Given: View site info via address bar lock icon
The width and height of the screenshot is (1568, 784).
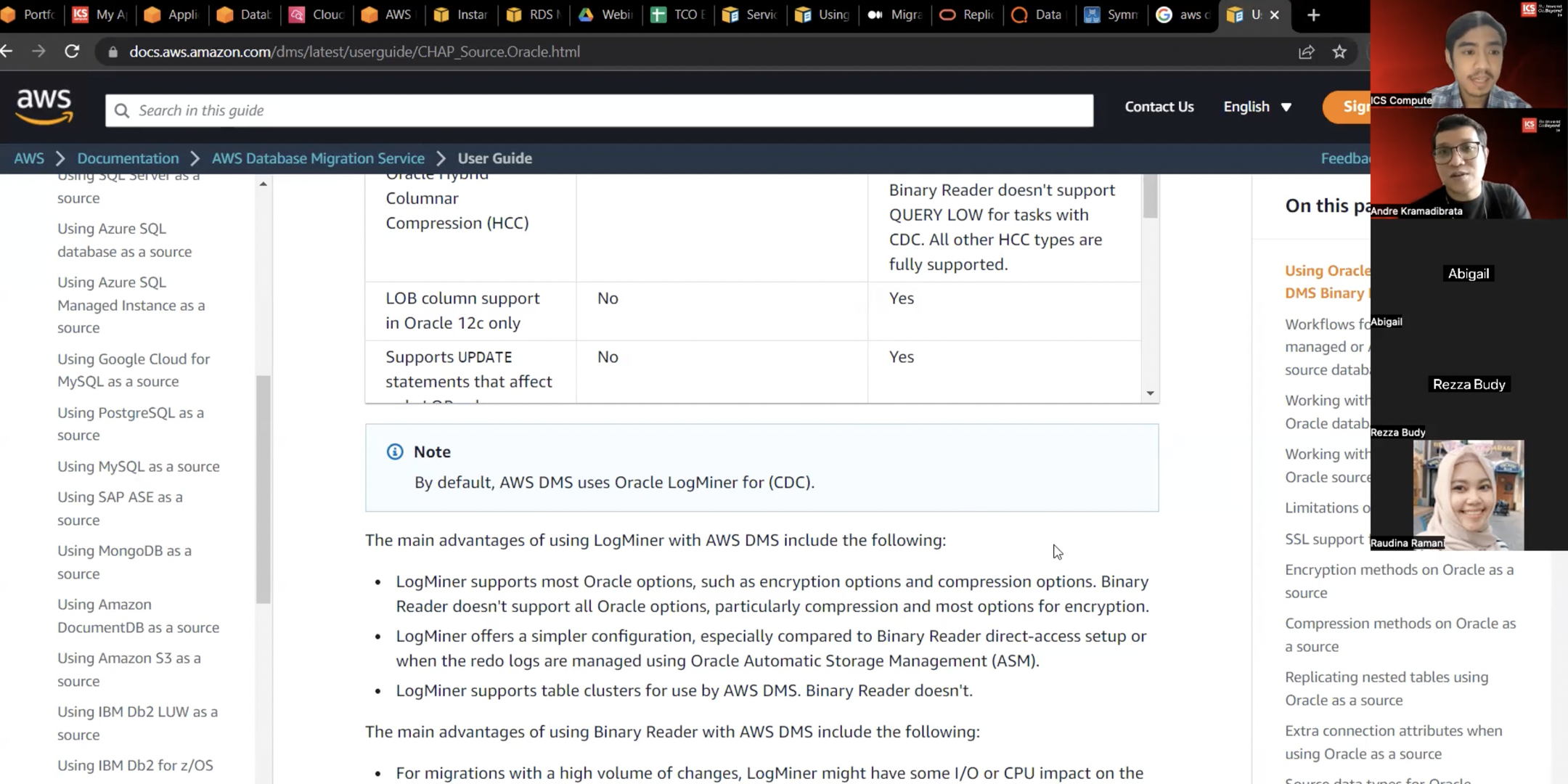Looking at the screenshot, I should (x=113, y=52).
